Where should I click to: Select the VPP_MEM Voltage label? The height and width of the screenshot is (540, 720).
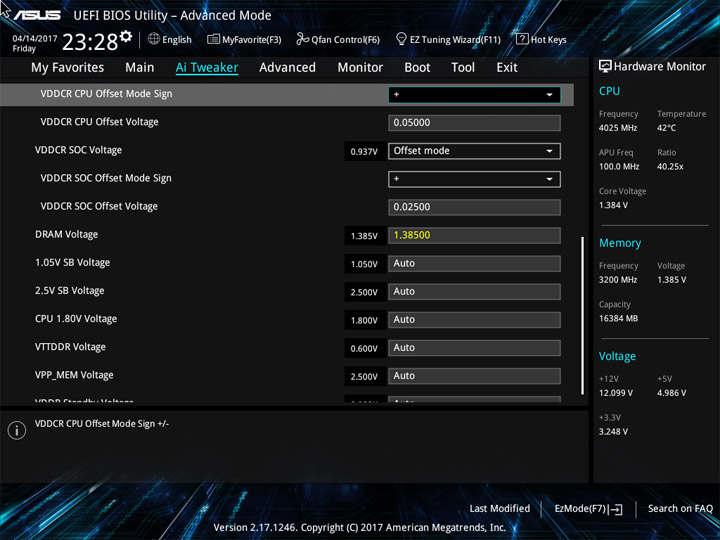74,375
